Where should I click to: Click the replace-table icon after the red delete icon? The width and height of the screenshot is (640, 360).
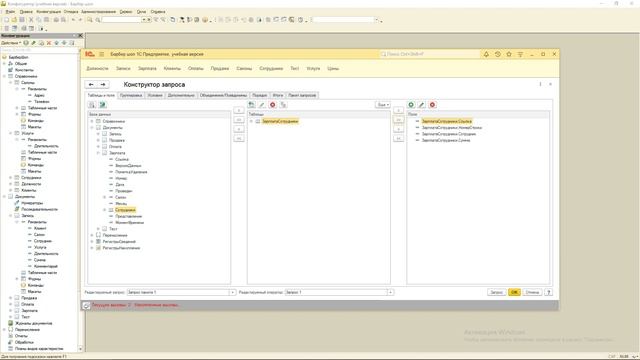click(283, 105)
